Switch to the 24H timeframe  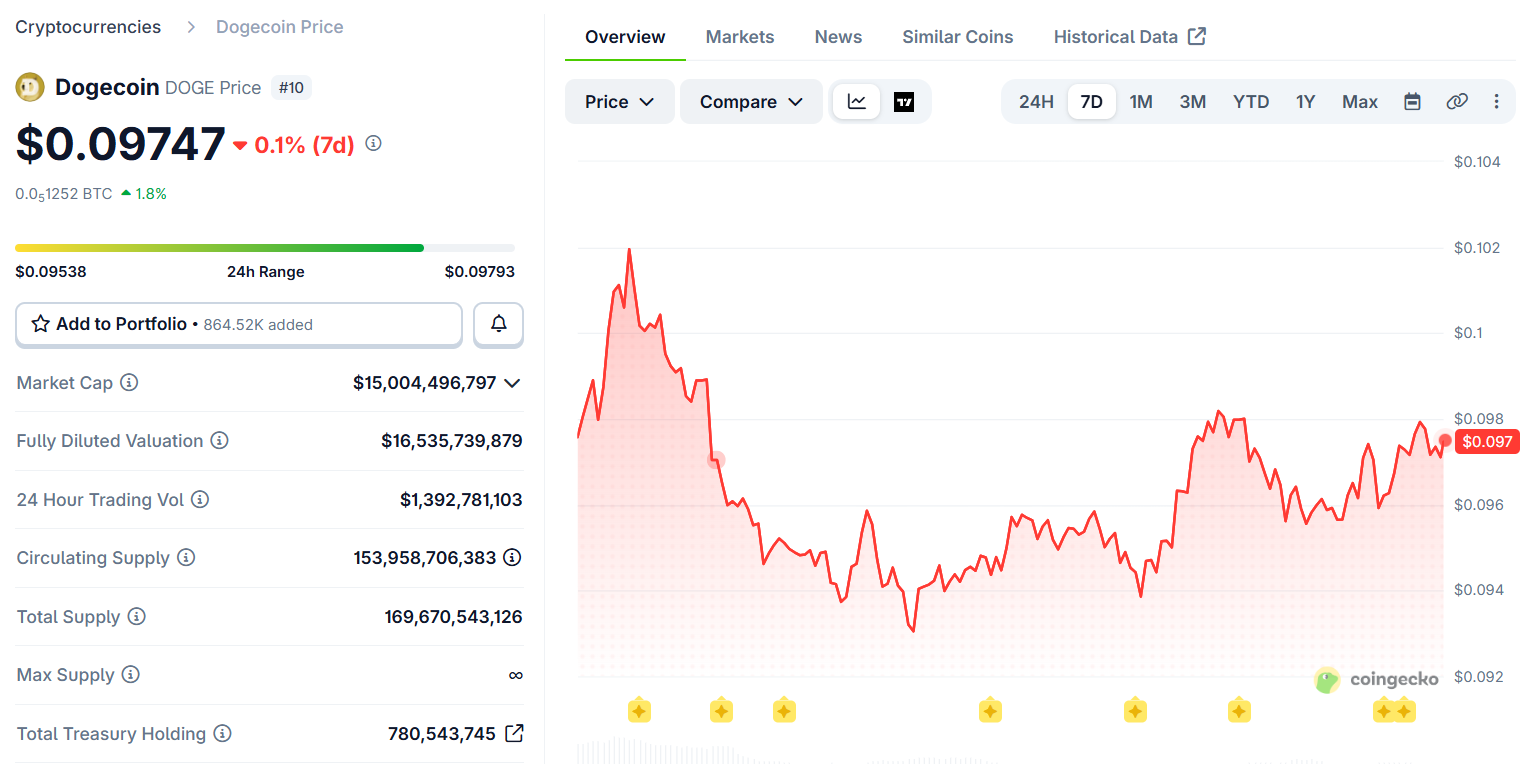click(x=1037, y=101)
